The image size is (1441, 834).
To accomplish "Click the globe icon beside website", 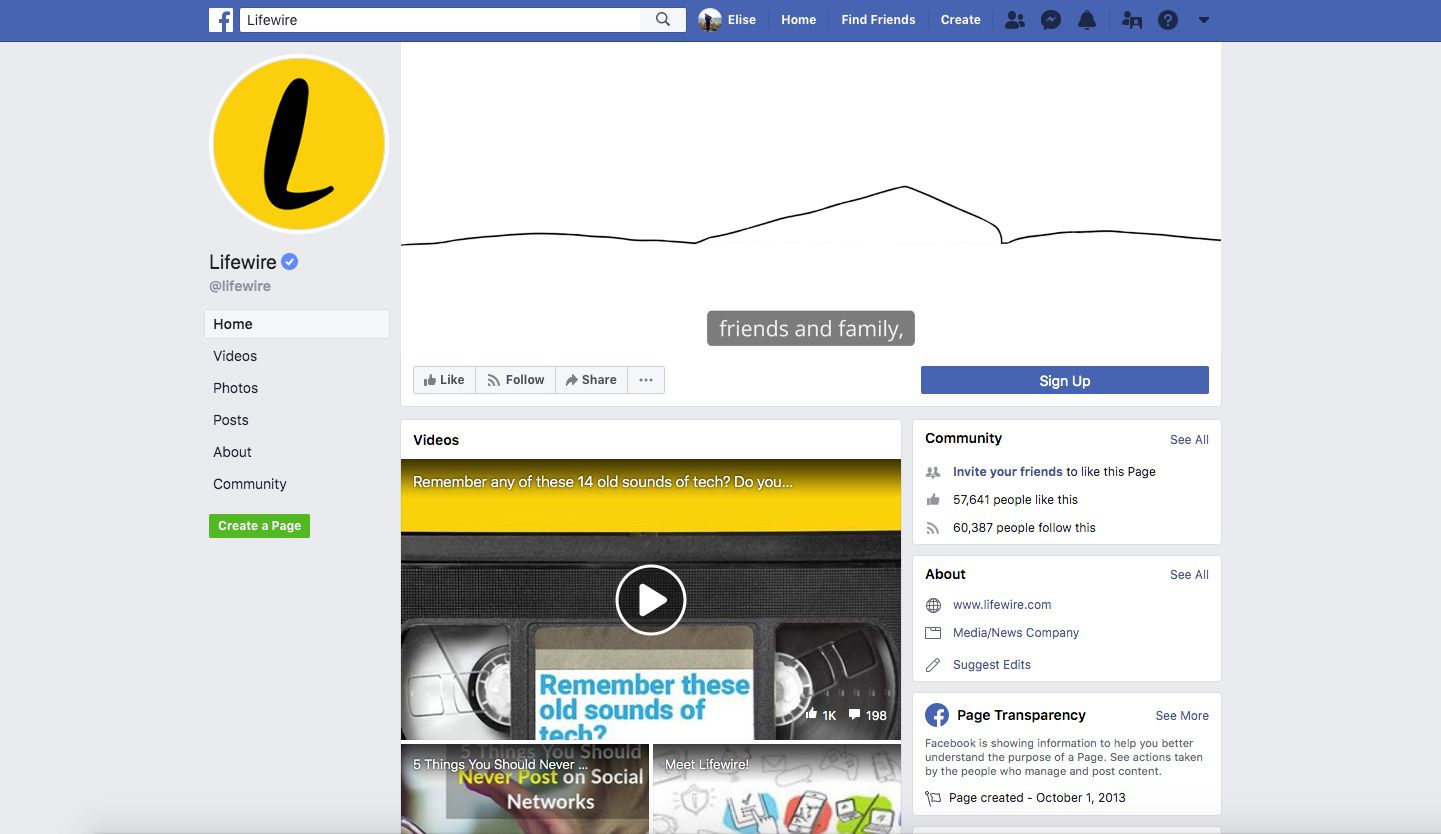I will pos(933,605).
